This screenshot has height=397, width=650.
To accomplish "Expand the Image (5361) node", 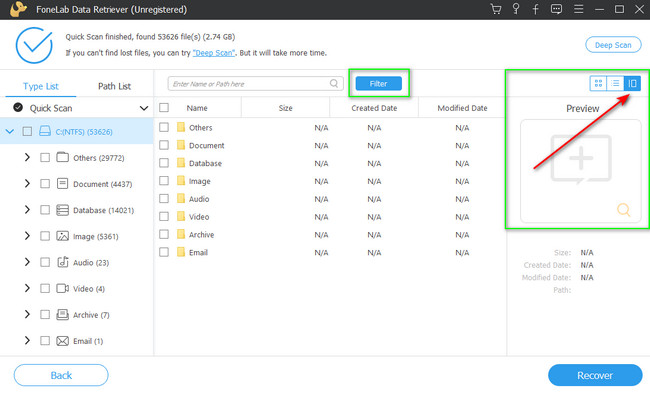I will point(27,236).
